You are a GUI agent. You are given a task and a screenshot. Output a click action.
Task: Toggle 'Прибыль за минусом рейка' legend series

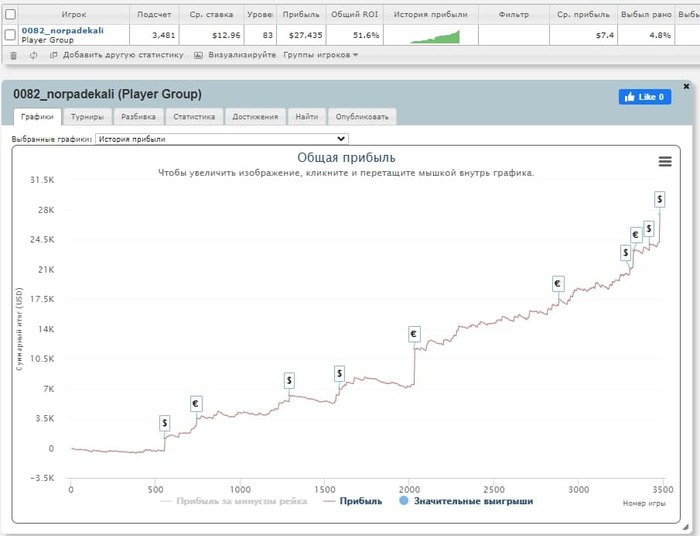[x=234, y=501]
